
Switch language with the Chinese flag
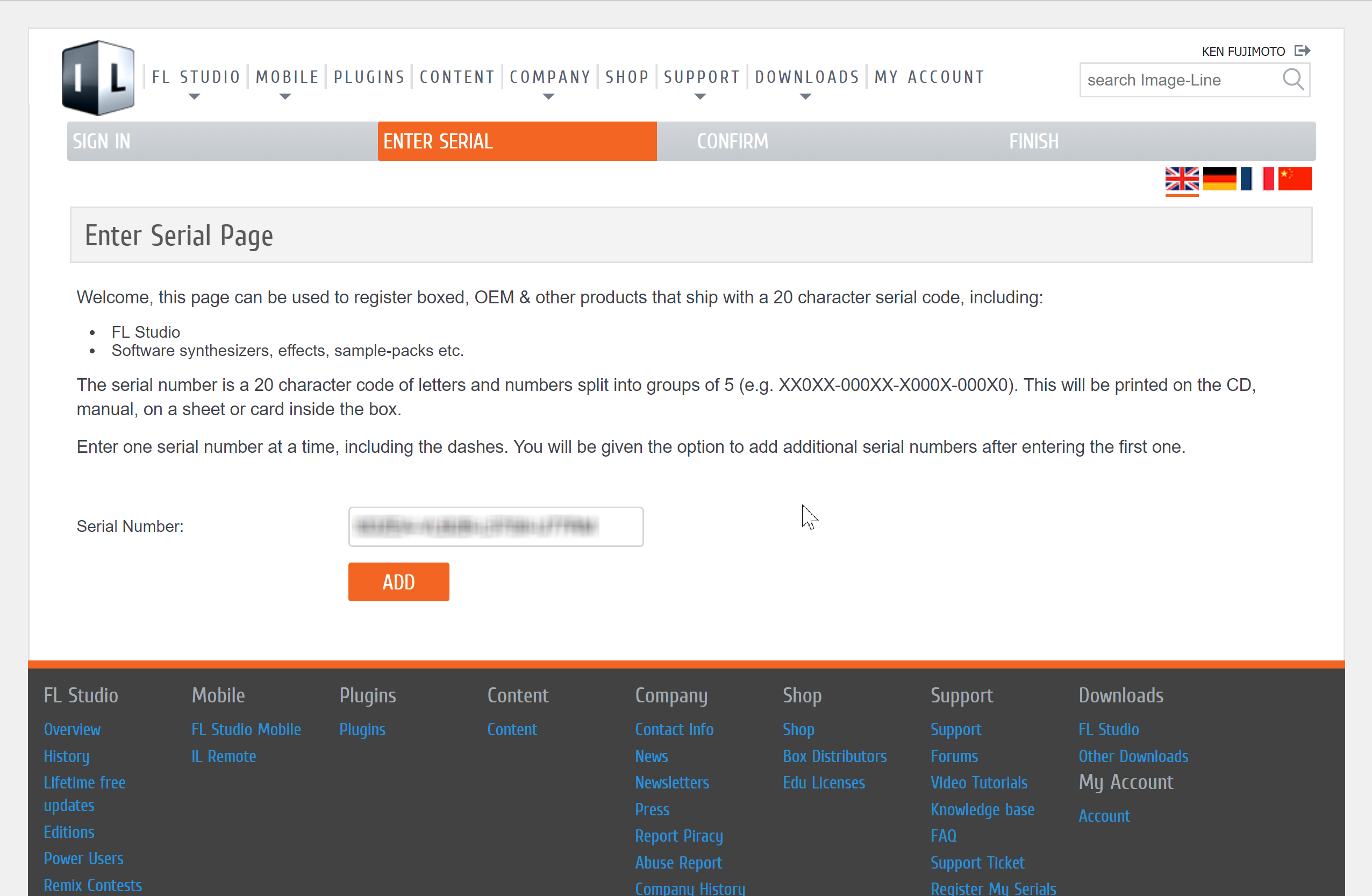(x=1295, y=179)
